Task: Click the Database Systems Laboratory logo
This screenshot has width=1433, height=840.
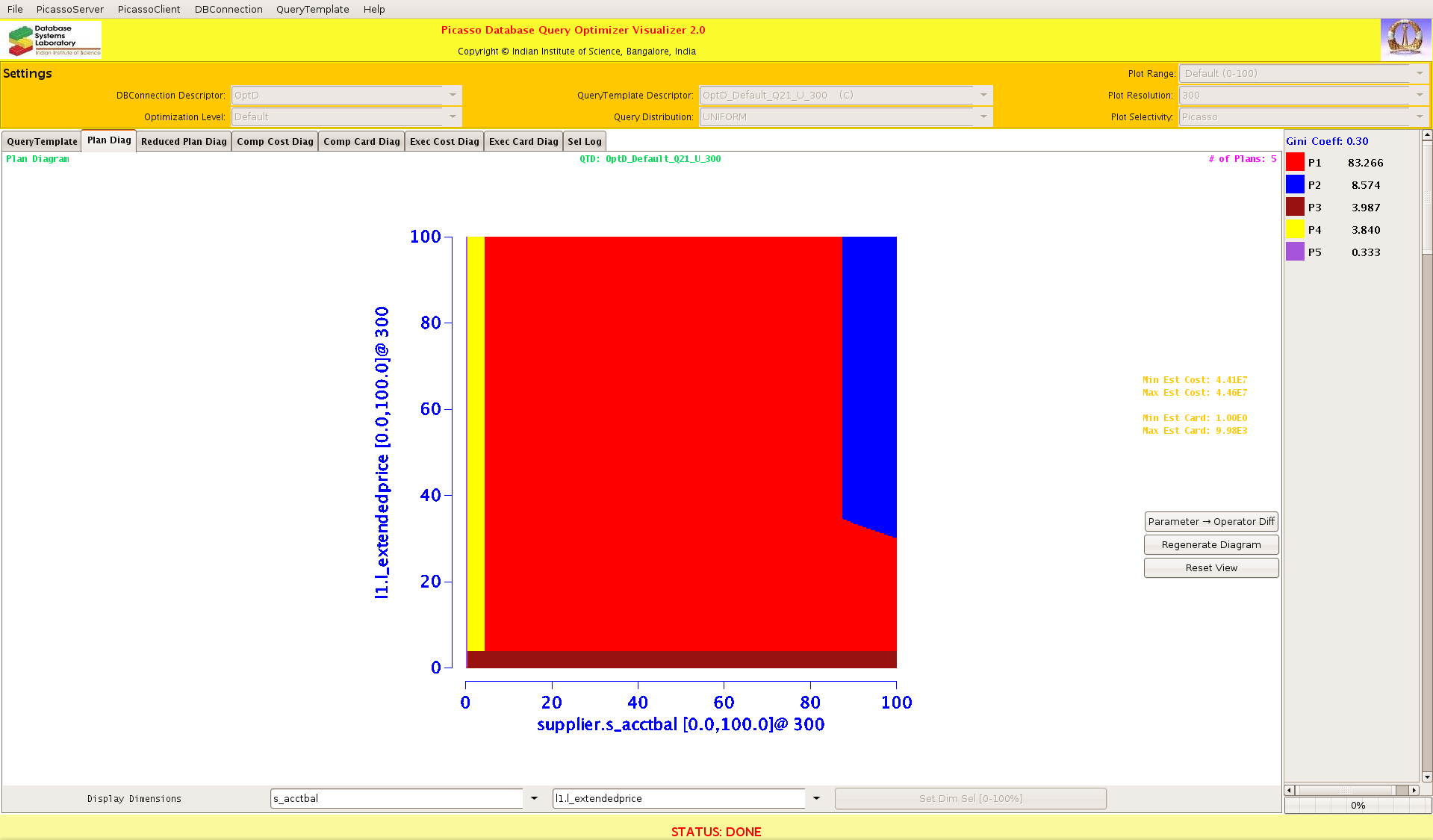Action: [x=52, y=40]
